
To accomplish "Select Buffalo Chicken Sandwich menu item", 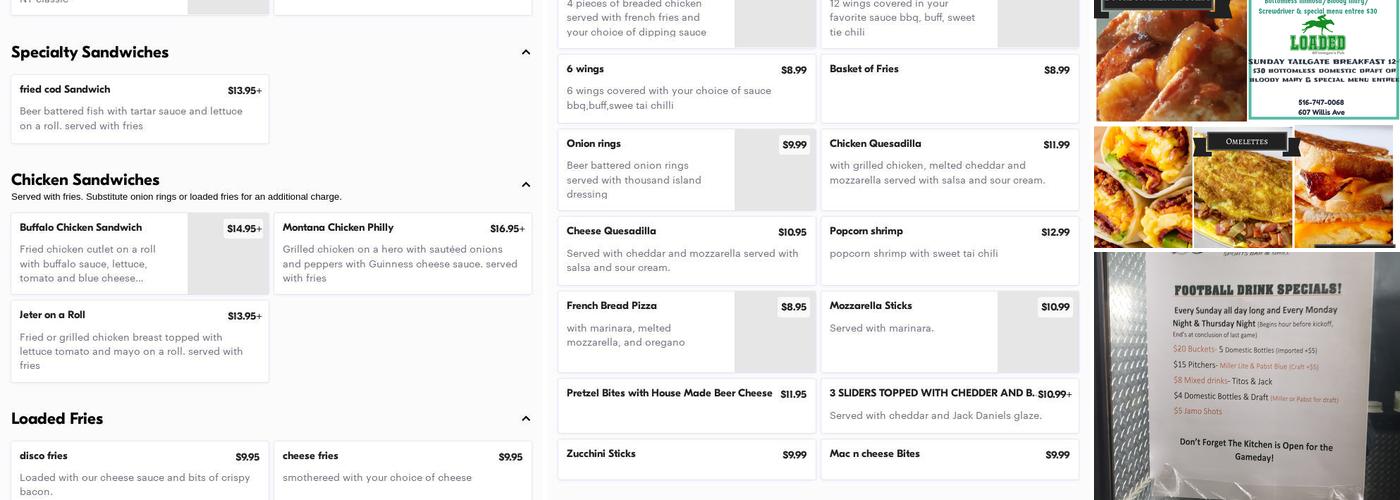I will click(100, 254).
